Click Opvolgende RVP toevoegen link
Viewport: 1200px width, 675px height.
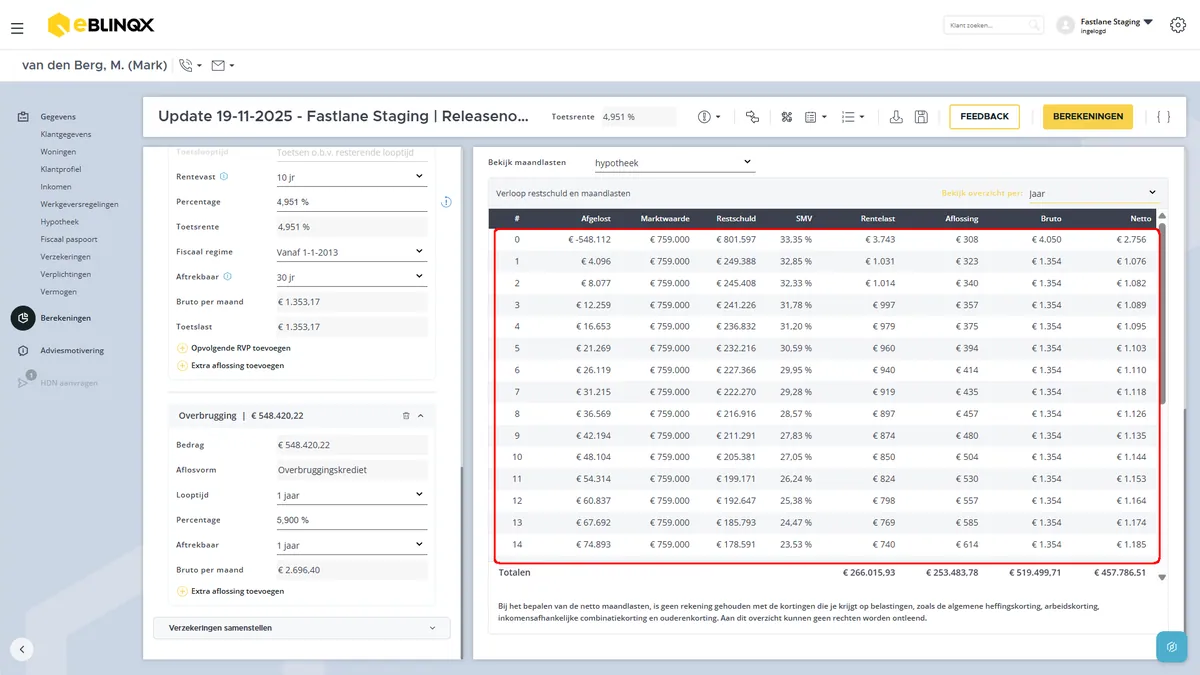[241, 348]
